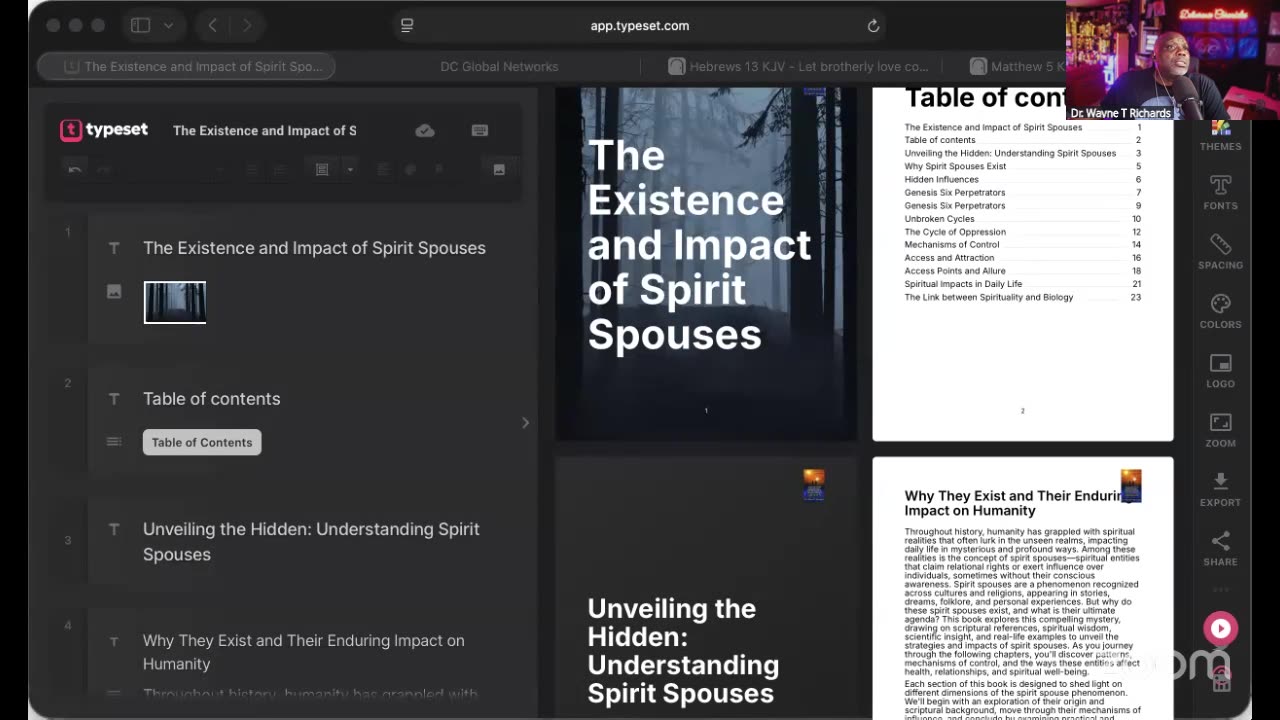Switch to the Spirit Spouses browser tab
Image resolution: width=1280 pixels, height=720 pixels.
point(186,67)
